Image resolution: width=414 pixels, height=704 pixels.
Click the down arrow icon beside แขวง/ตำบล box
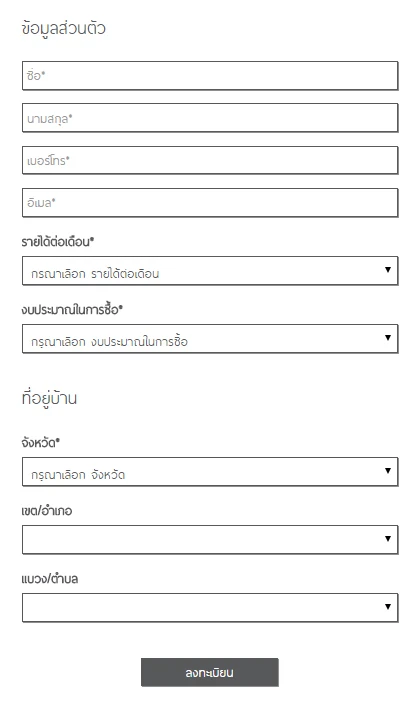click(388, 606)
